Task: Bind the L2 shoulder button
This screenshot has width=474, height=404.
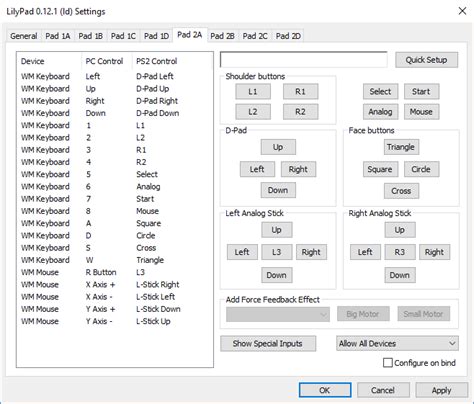Action: 253,112
